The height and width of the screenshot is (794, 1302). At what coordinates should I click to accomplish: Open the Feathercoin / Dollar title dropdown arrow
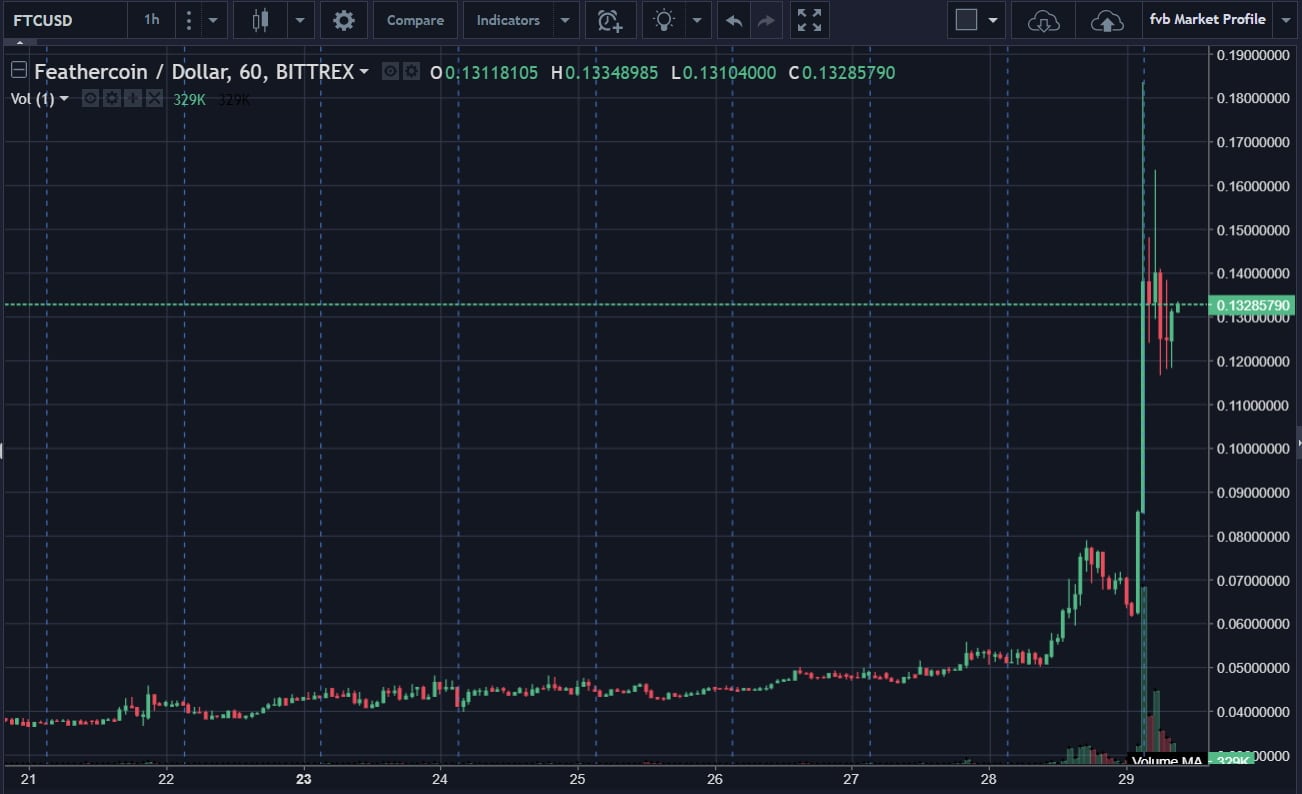364,72
